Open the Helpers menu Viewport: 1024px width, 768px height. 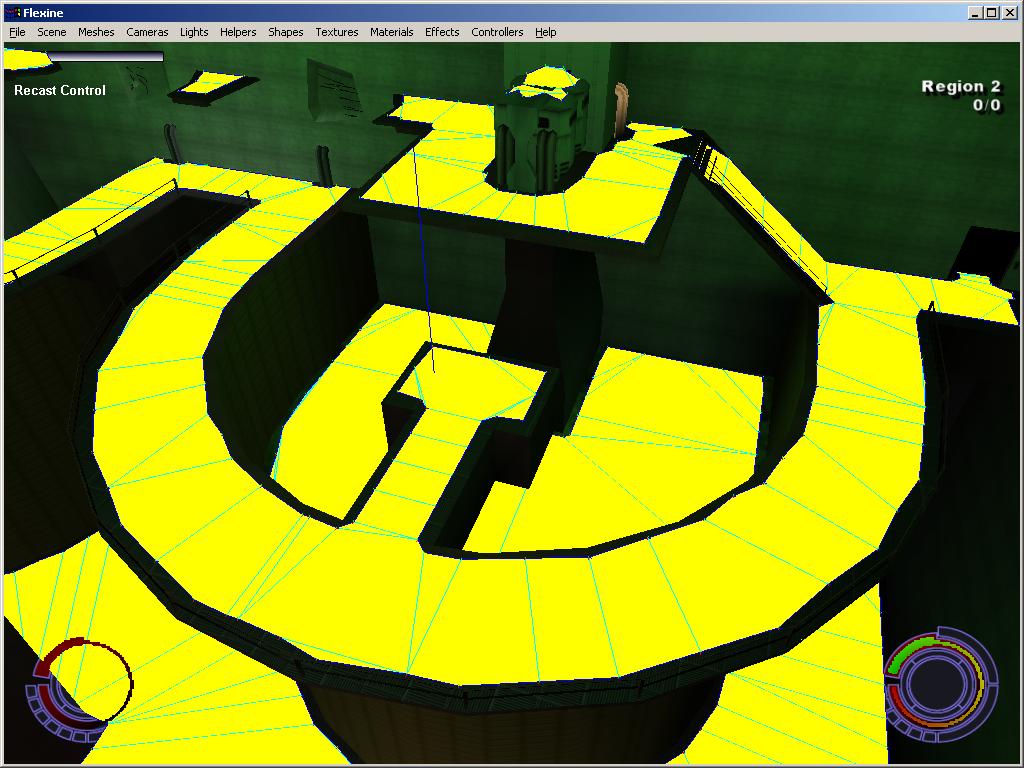point(238,32)
